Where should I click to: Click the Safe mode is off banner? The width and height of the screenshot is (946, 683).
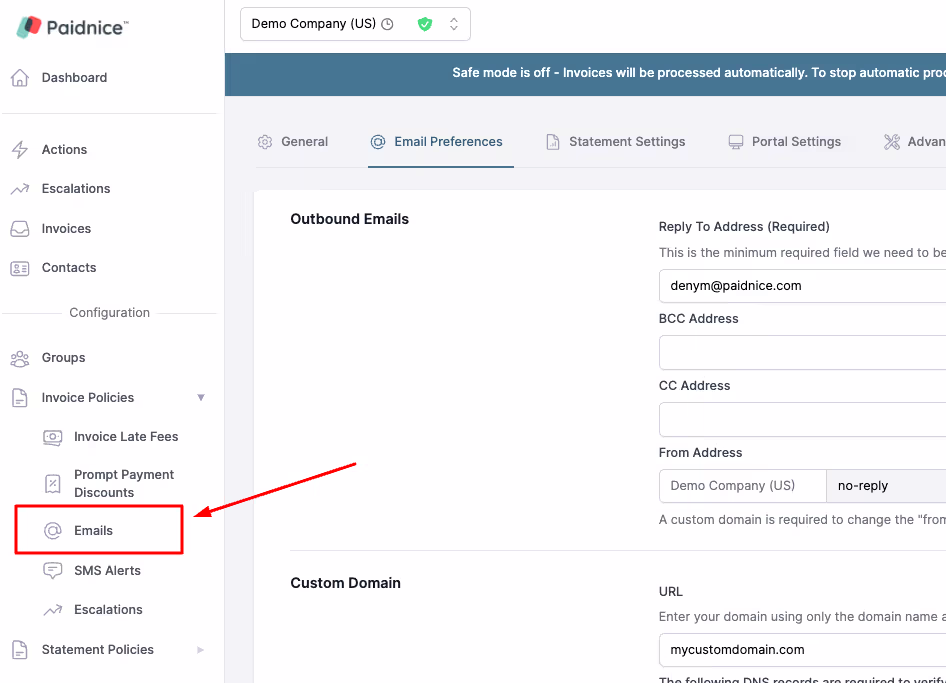pos(585,74)
